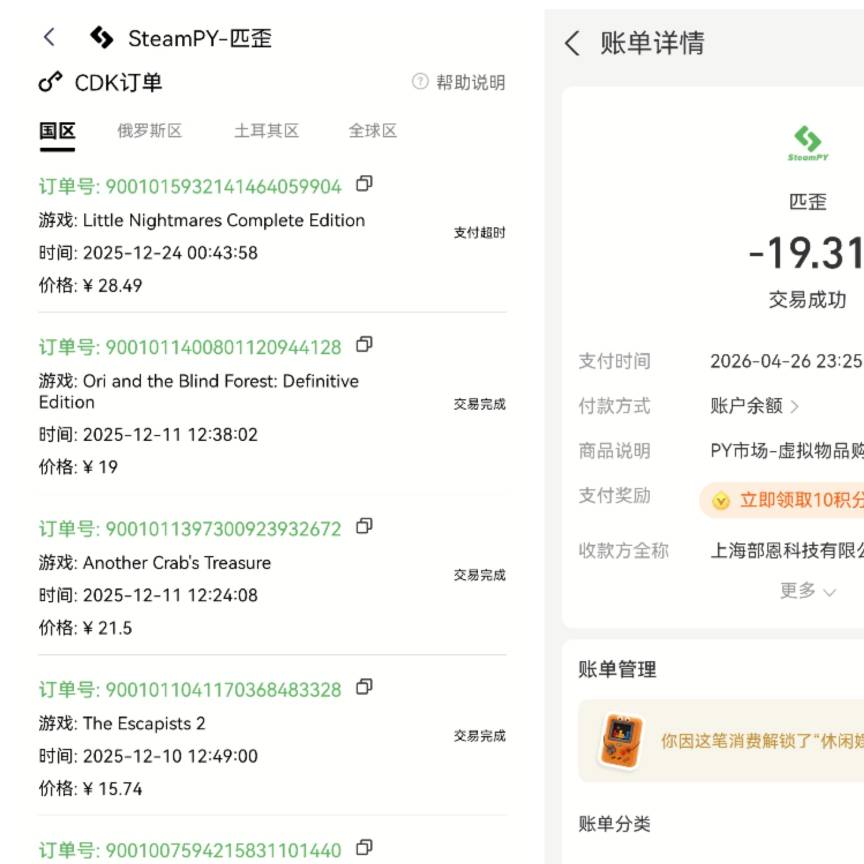
Task: Select order number 9001007594215831101440 text
Action: [223, 850]
